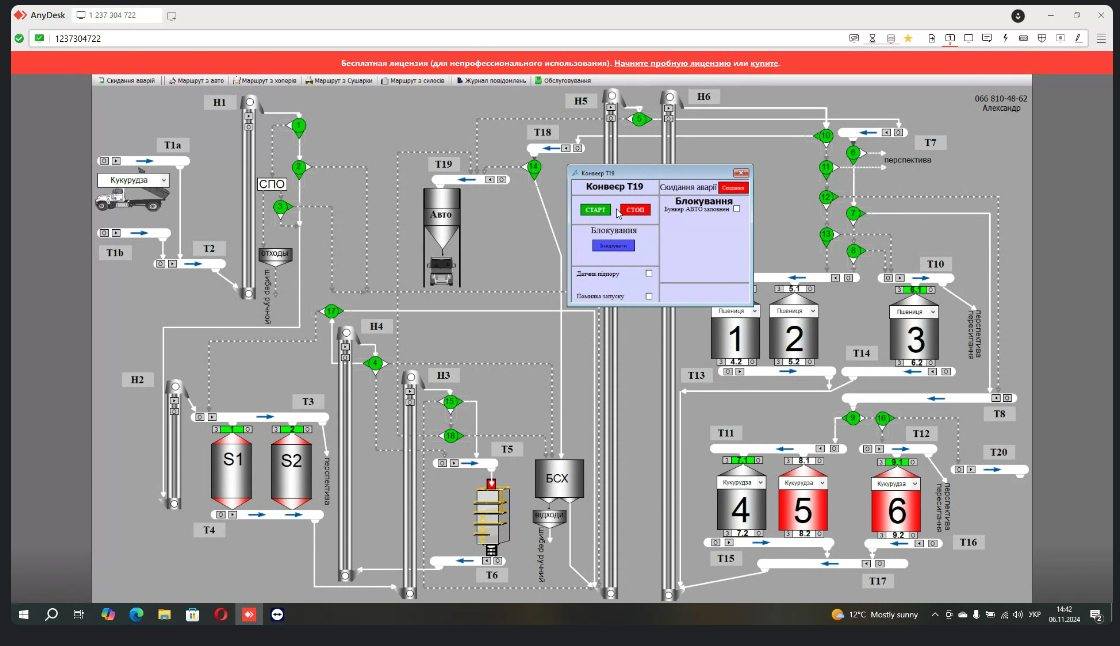Screen dimensions: 1120x646
Task: Open silo 4 Кукурудза crop dropdown
Action: tap(741, 482)
